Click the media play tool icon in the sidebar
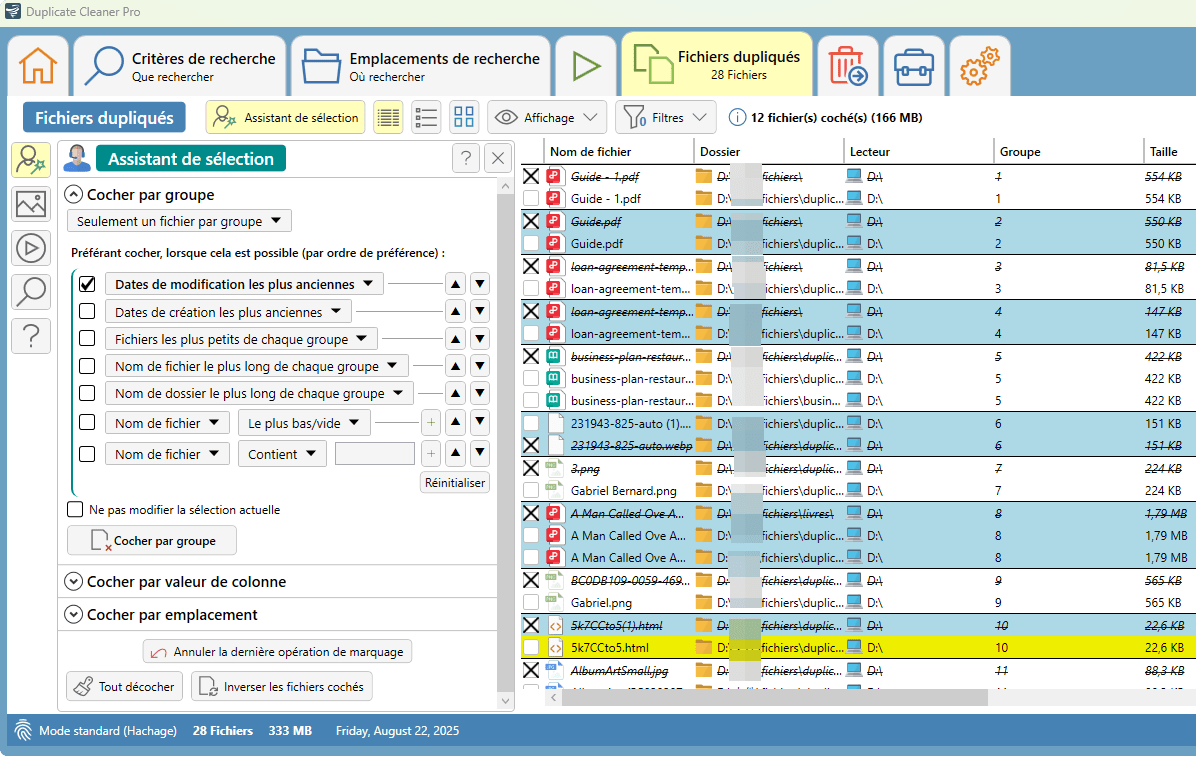The image size is (1196, 758). (x=30, y=247)
